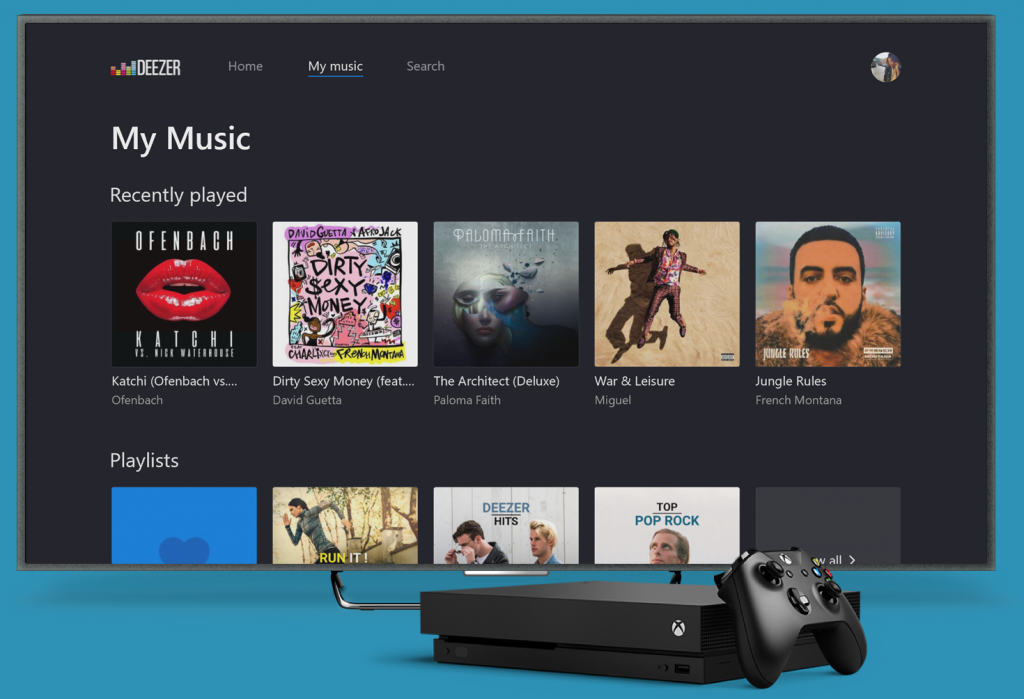Image resolution: width=1024 pixels, height=699 pixels.
Task: Click 'The Architect (Deluxe)' title
Action: pyautogui.click(x=496, y=381)
